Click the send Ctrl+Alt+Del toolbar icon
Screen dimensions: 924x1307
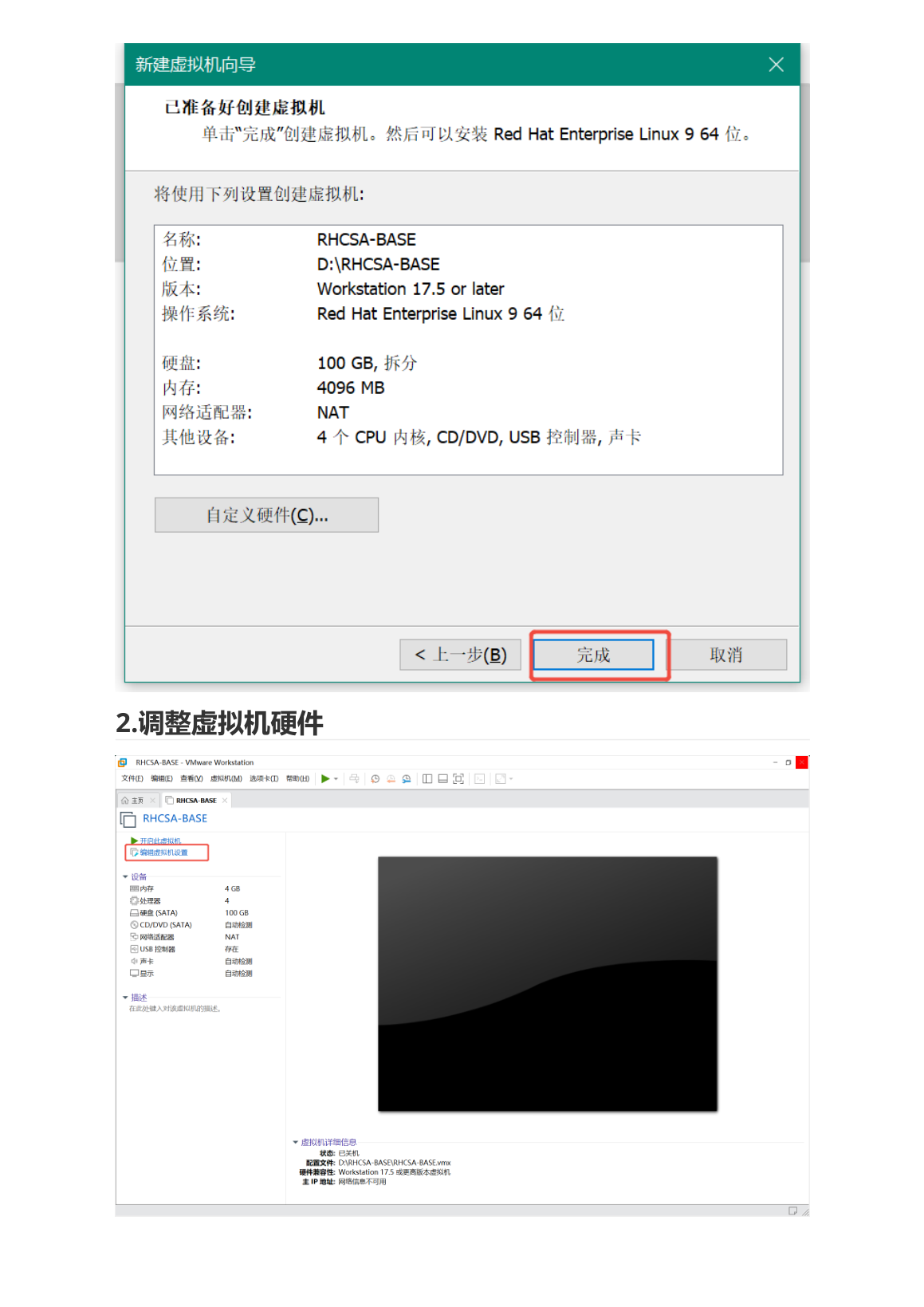coord(355,778)
